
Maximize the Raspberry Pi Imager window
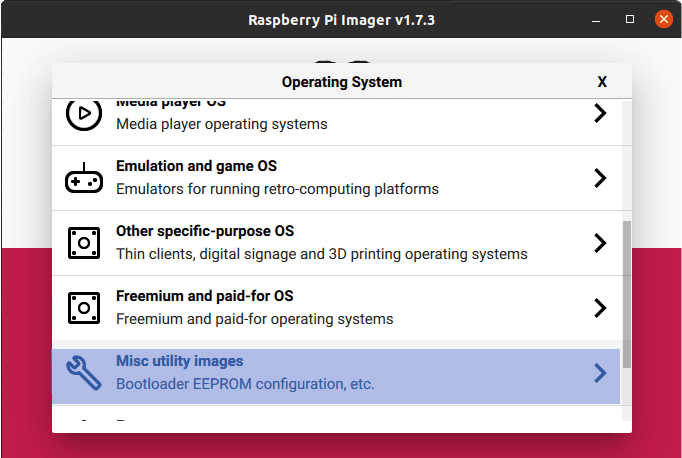[630, 19]
